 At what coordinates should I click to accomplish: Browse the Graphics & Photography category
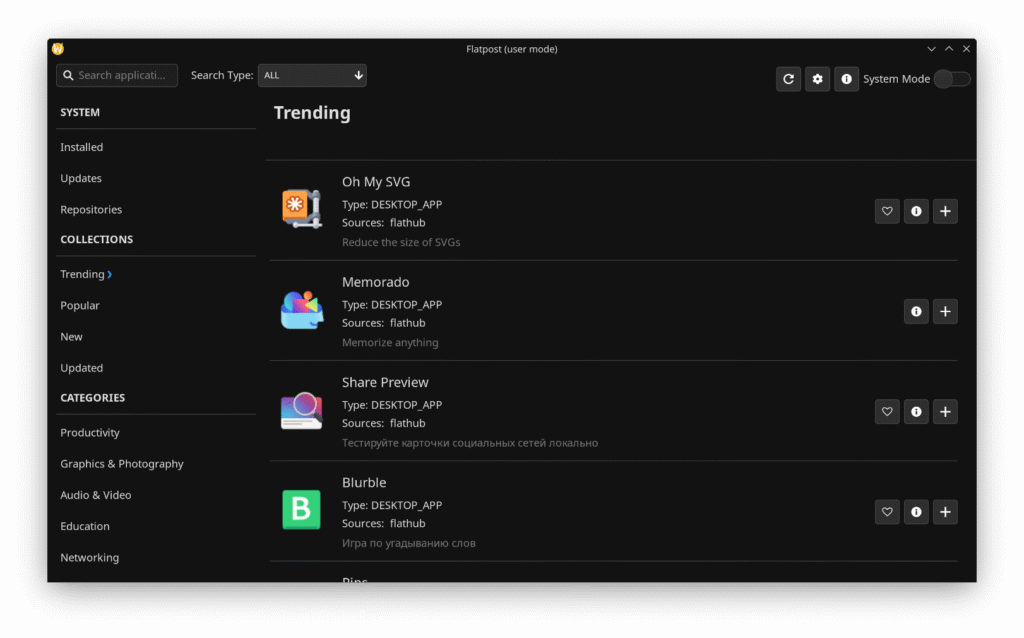pos(121,464)
